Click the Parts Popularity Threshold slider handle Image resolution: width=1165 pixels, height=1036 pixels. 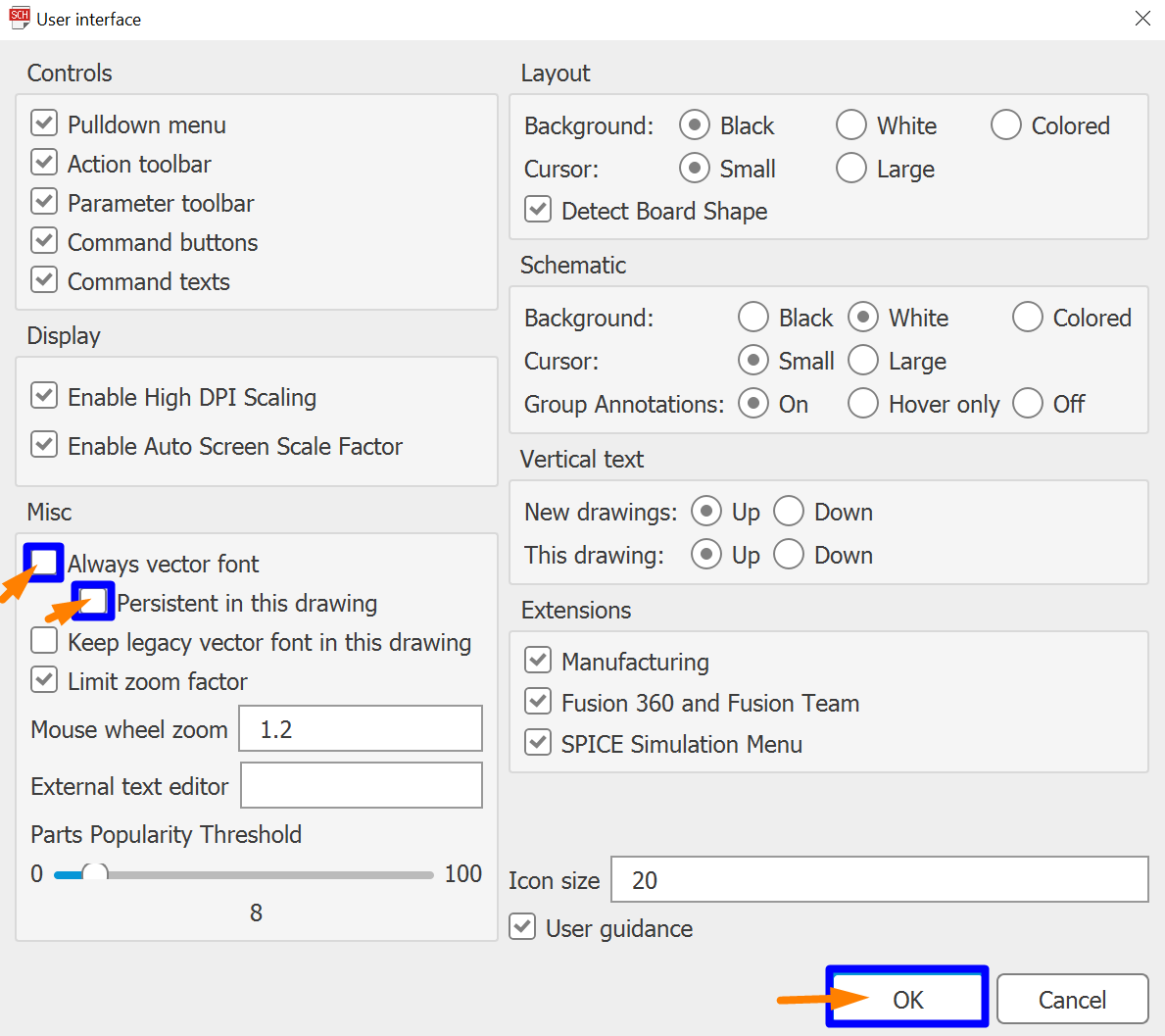[95, 874]
